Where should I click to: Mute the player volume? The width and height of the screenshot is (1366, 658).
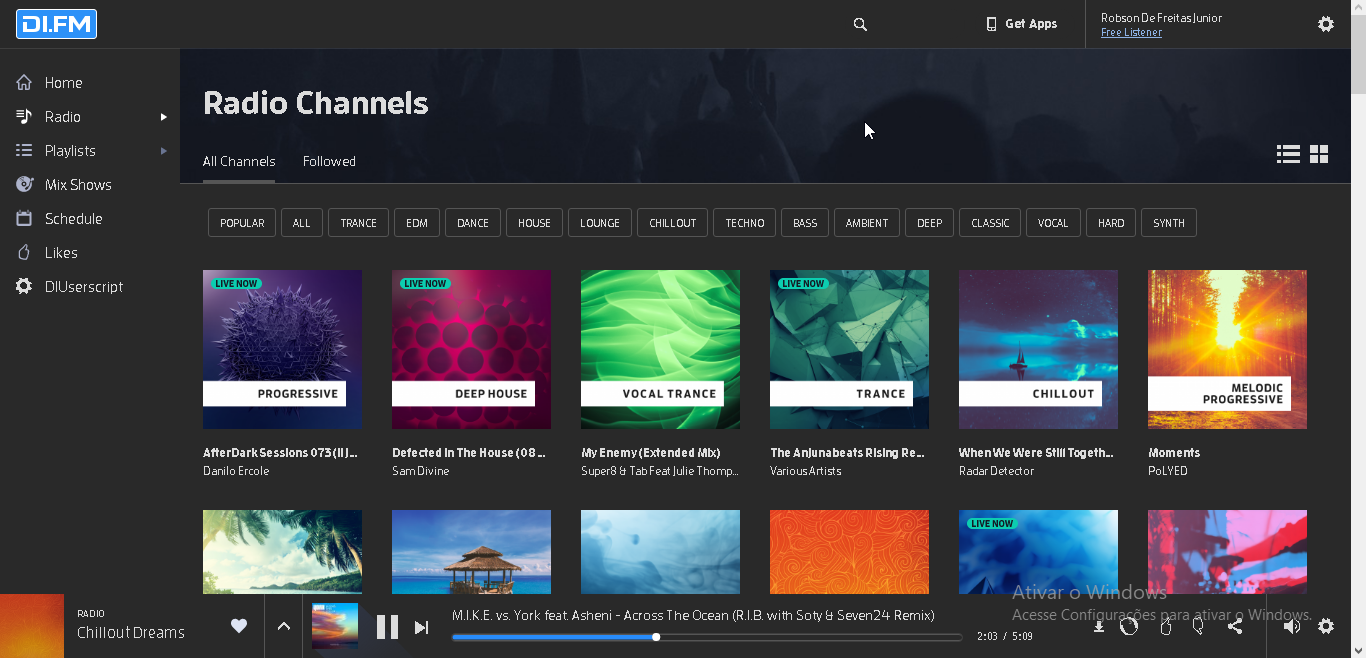pos(1292,626)
